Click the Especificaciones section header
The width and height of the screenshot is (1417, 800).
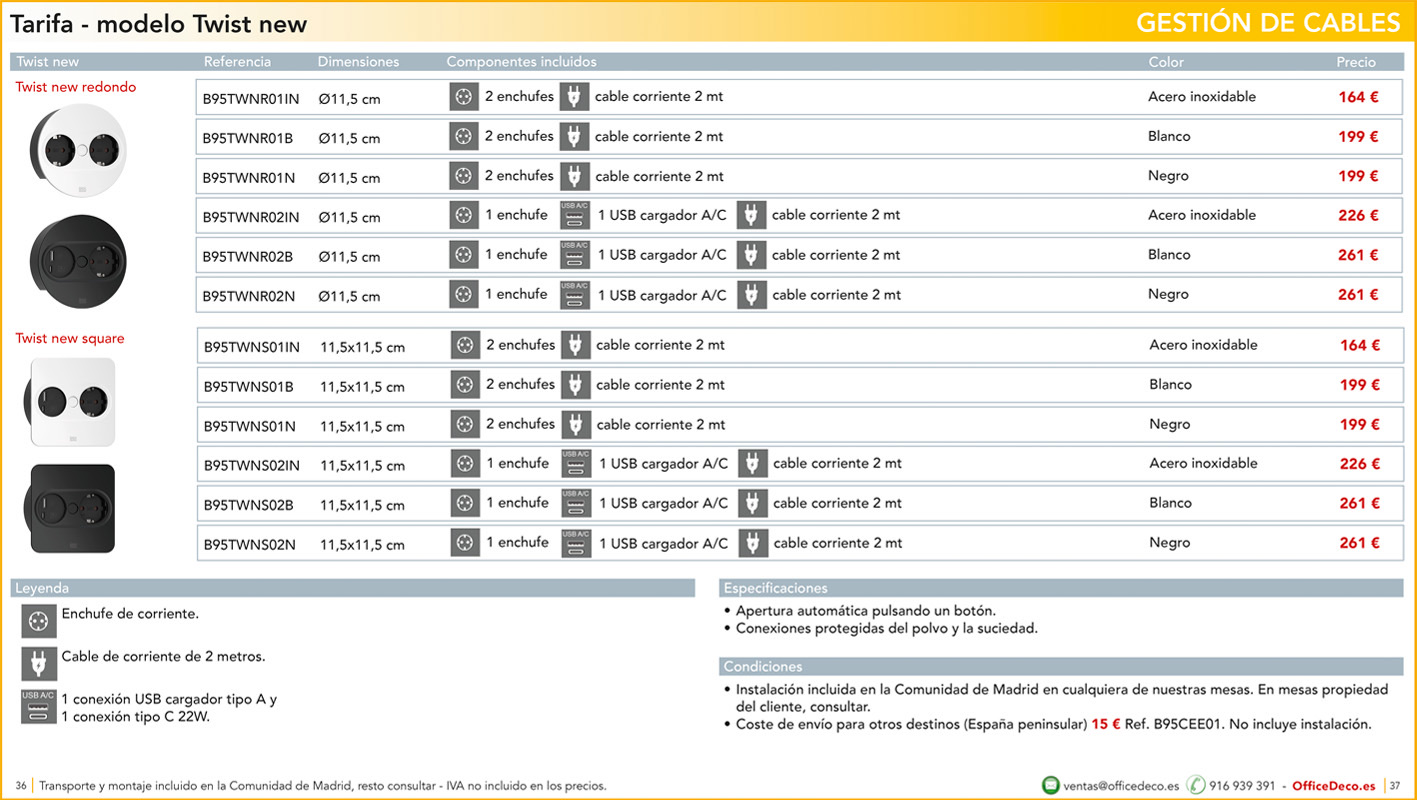(x=1061, y=588)
